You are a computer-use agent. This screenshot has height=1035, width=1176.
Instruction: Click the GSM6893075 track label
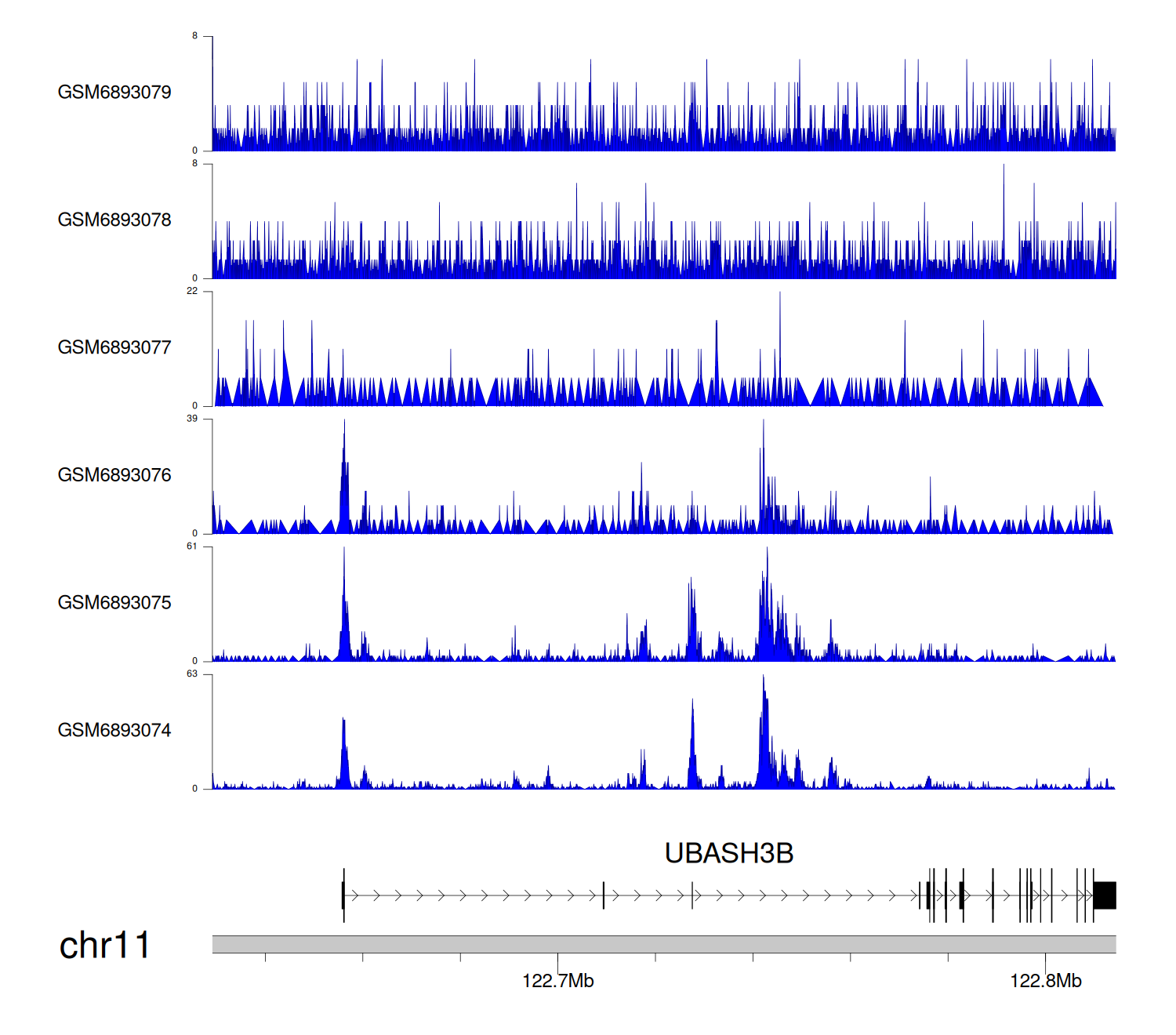[x=114, y=603]
